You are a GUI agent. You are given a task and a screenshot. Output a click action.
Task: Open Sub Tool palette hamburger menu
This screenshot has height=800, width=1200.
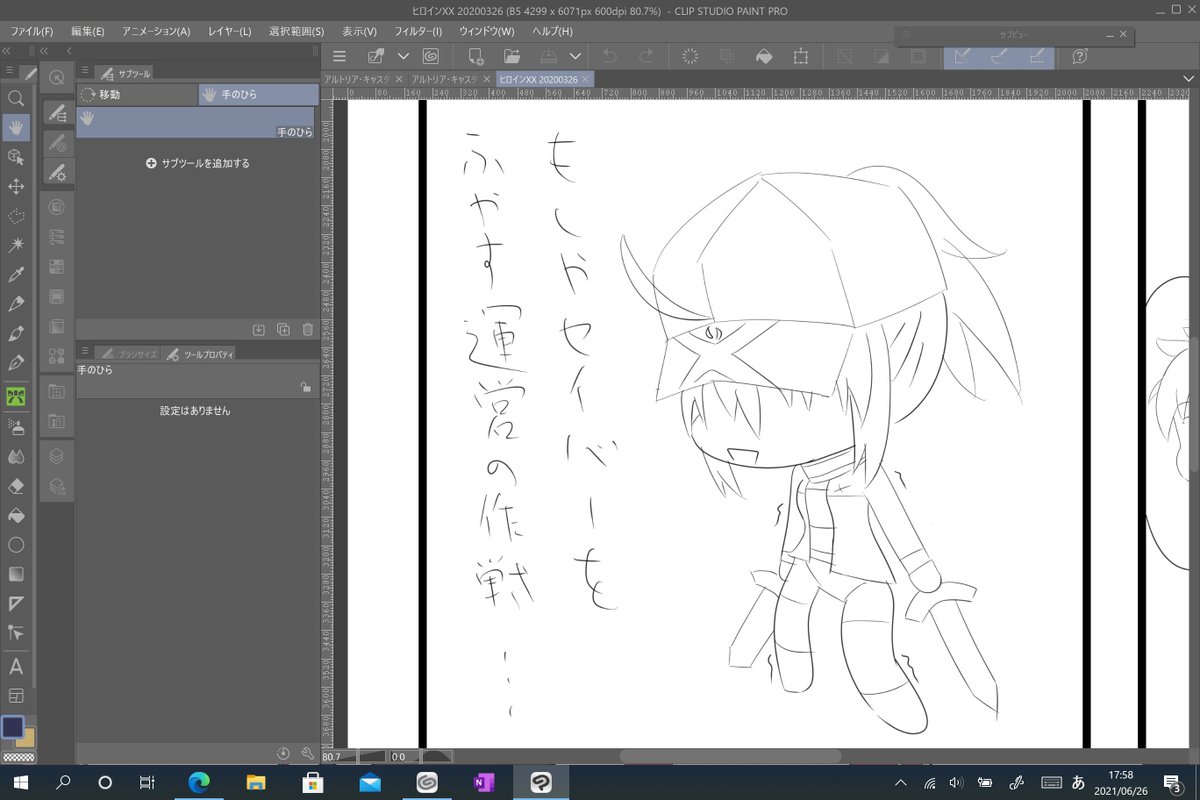click(x=86, y=72)
